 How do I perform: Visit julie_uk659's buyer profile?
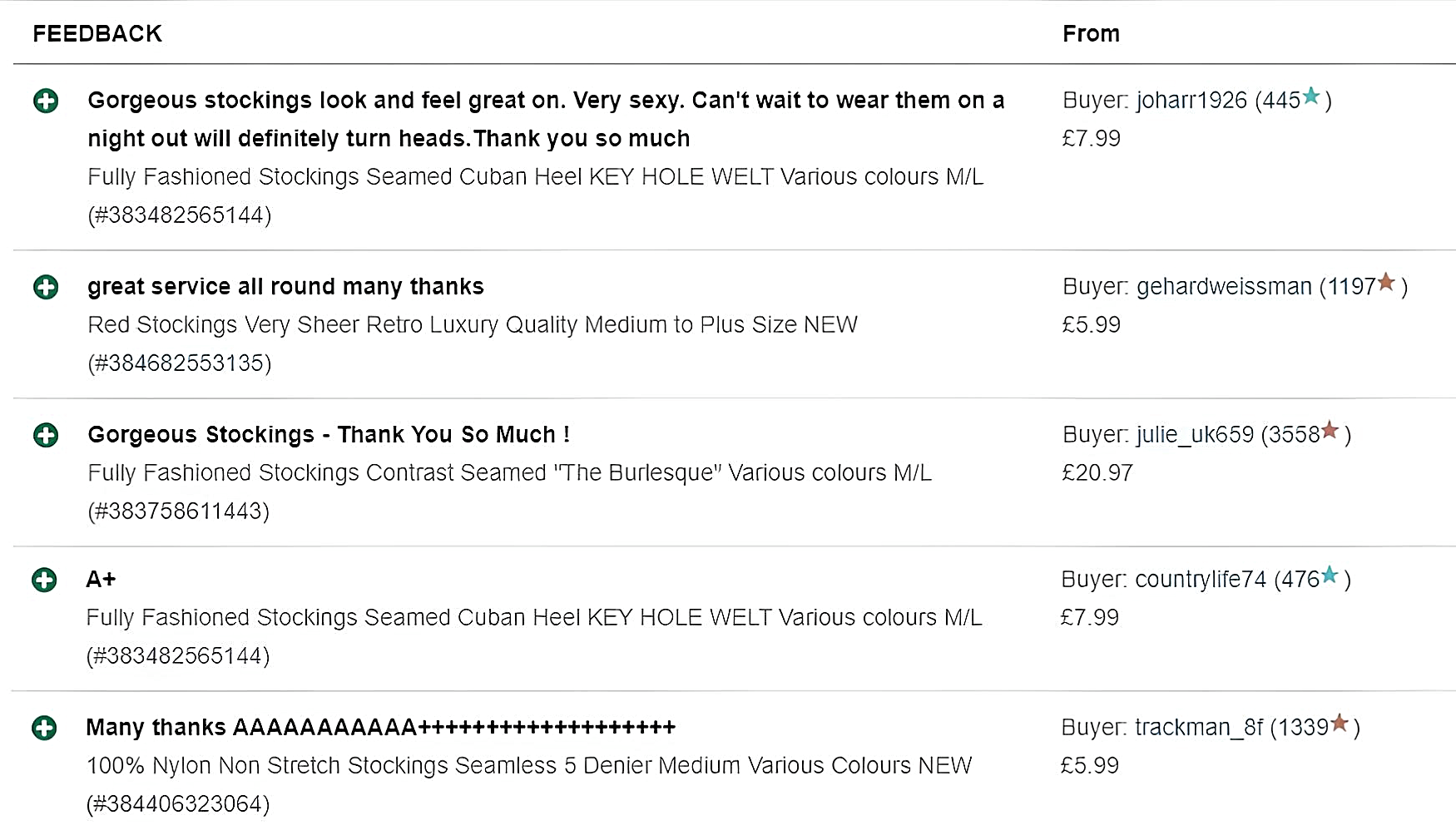[x=1195, y=435]
